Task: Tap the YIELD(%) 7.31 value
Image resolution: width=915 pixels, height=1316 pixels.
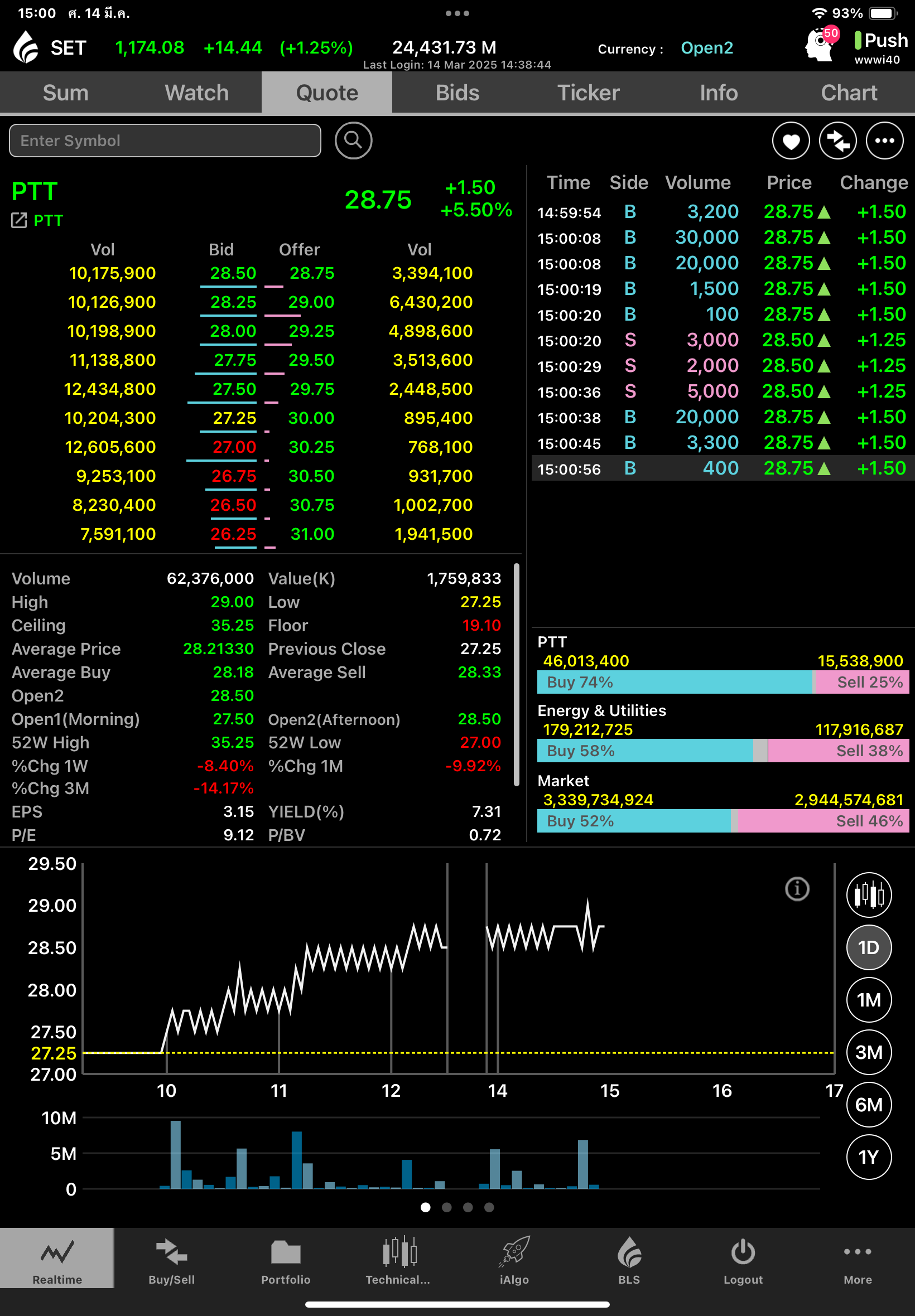Action: pos(486,811)
